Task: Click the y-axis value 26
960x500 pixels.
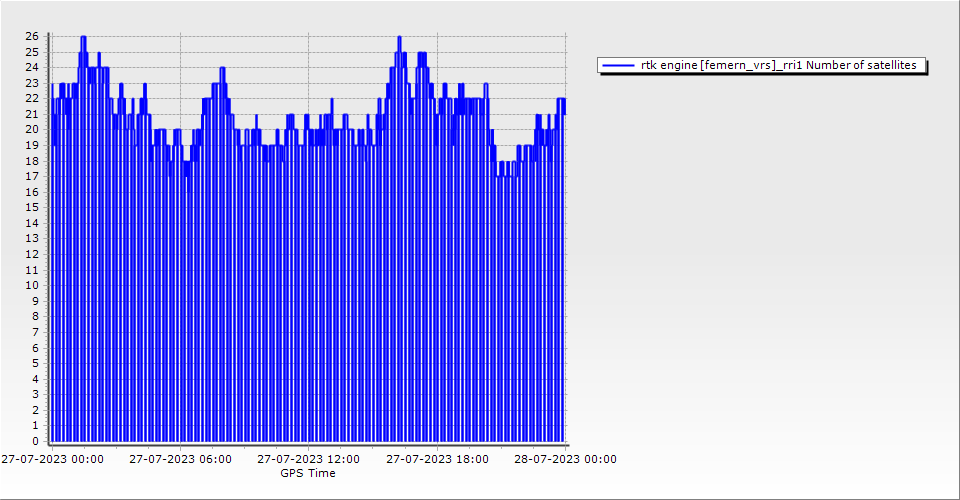Action: [32, 36]
